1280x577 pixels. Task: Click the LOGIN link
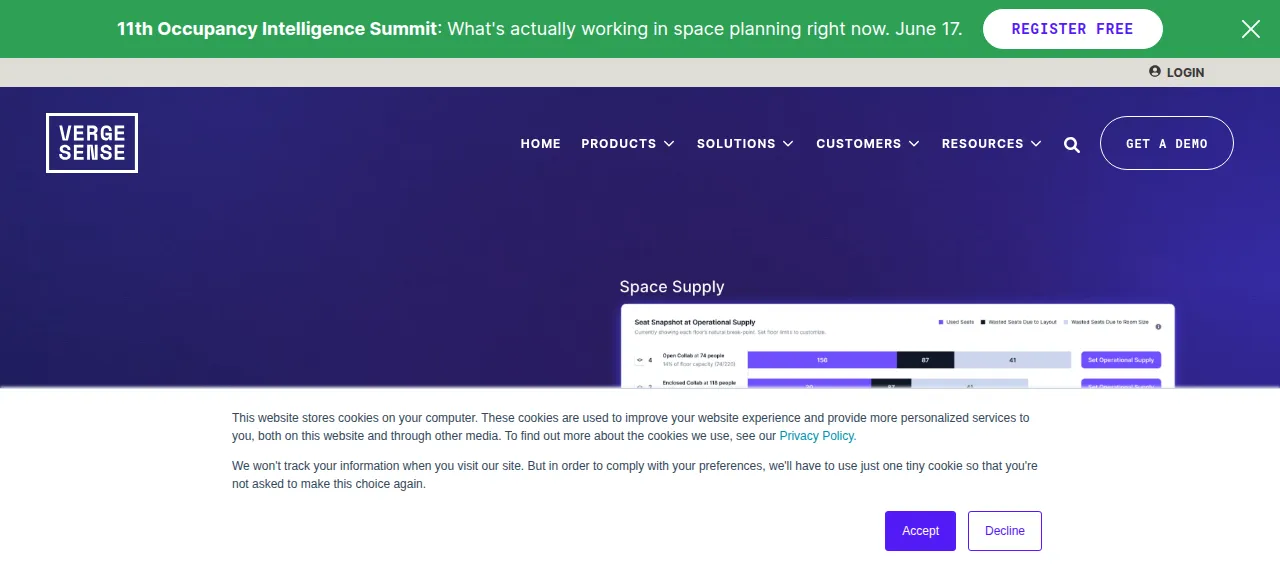1185,72
